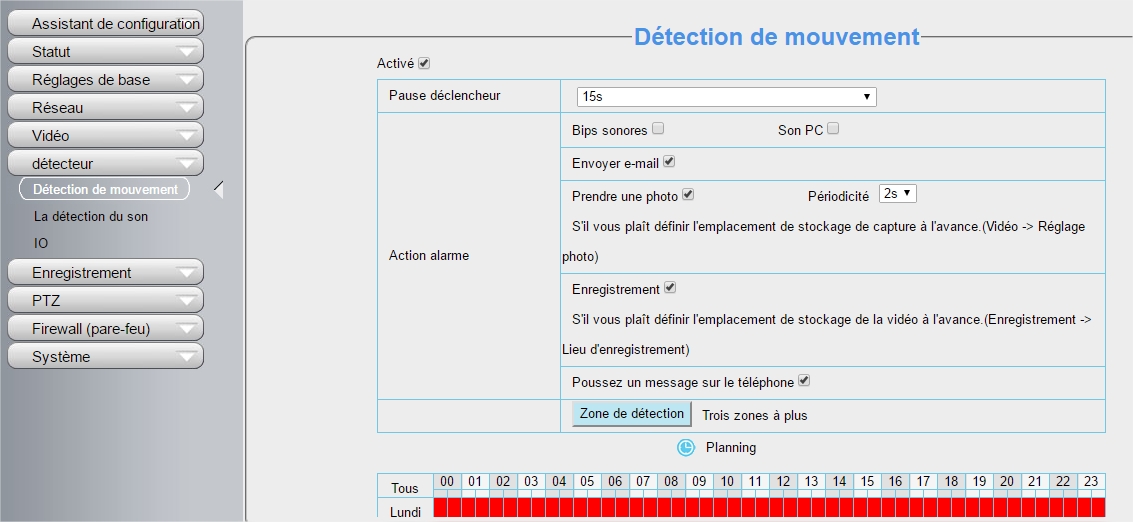The width and height of the screenshot is (1133, 522).
Task: Click the Périodicité label
Action: (838, 196)
